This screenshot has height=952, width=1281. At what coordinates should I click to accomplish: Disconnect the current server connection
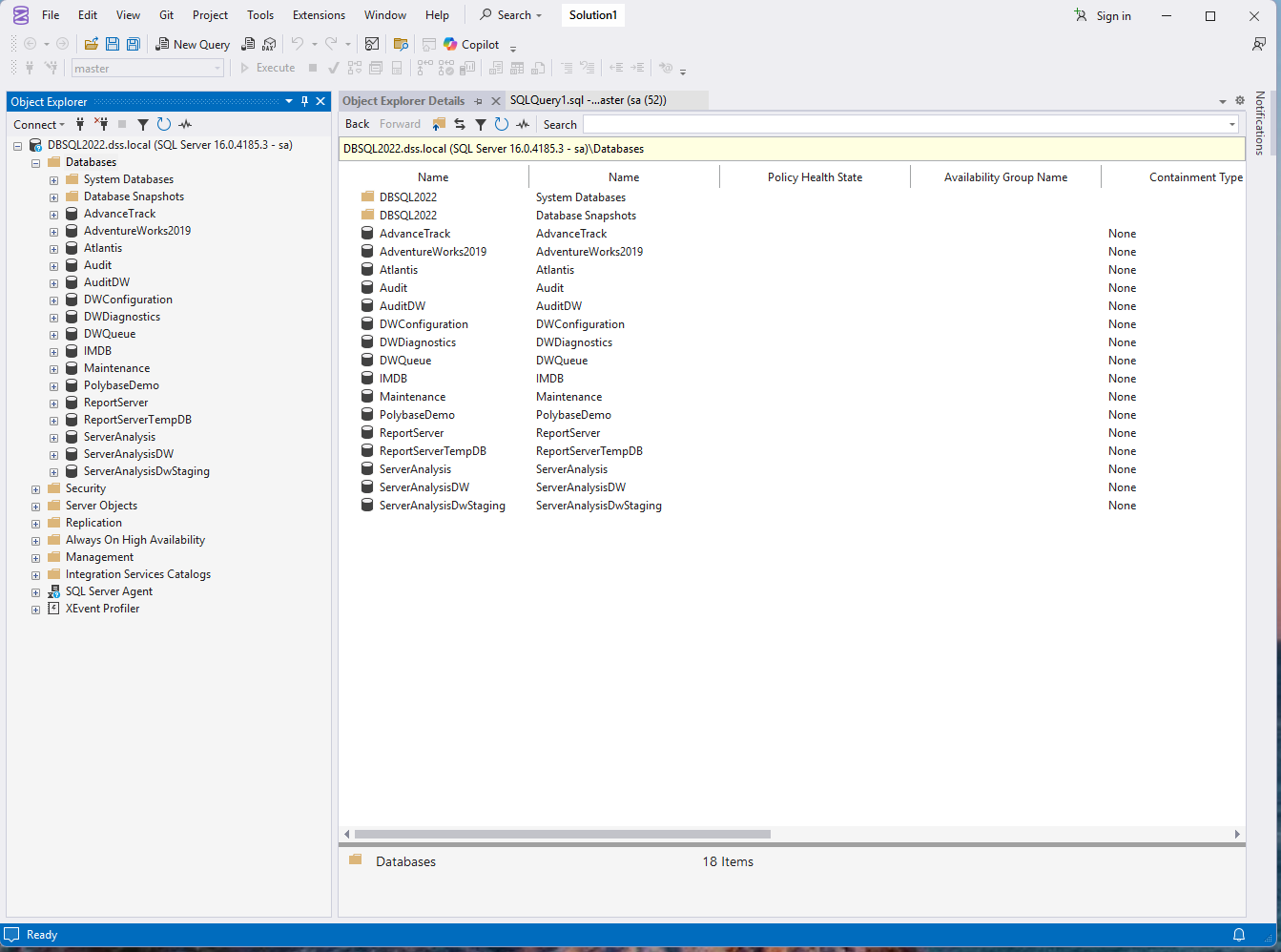click(x=101, y=124)
